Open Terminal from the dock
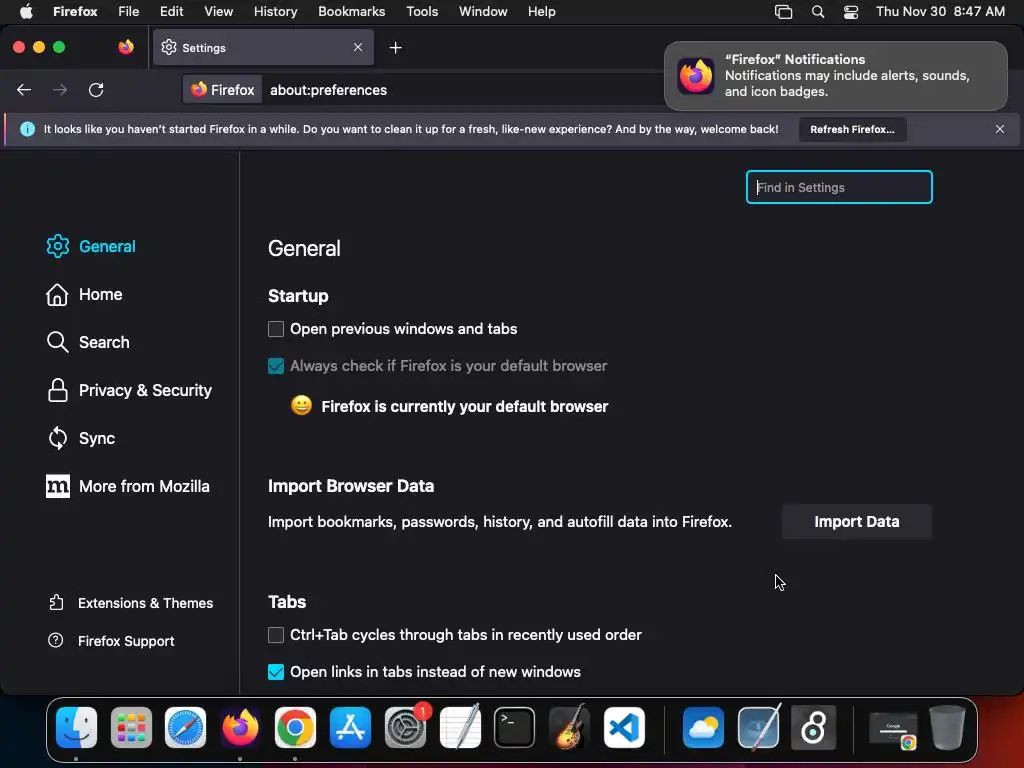This screenshot has height=768, width=1024. [515, 727]
